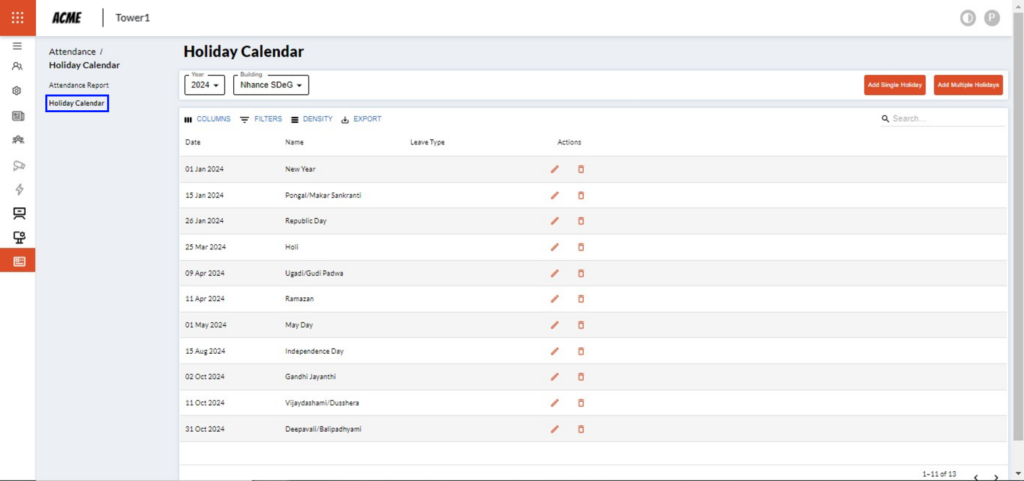Toggle the dark/light theme contrast icon
This screenshot has height=481, width=1024.
coord(967,18)
